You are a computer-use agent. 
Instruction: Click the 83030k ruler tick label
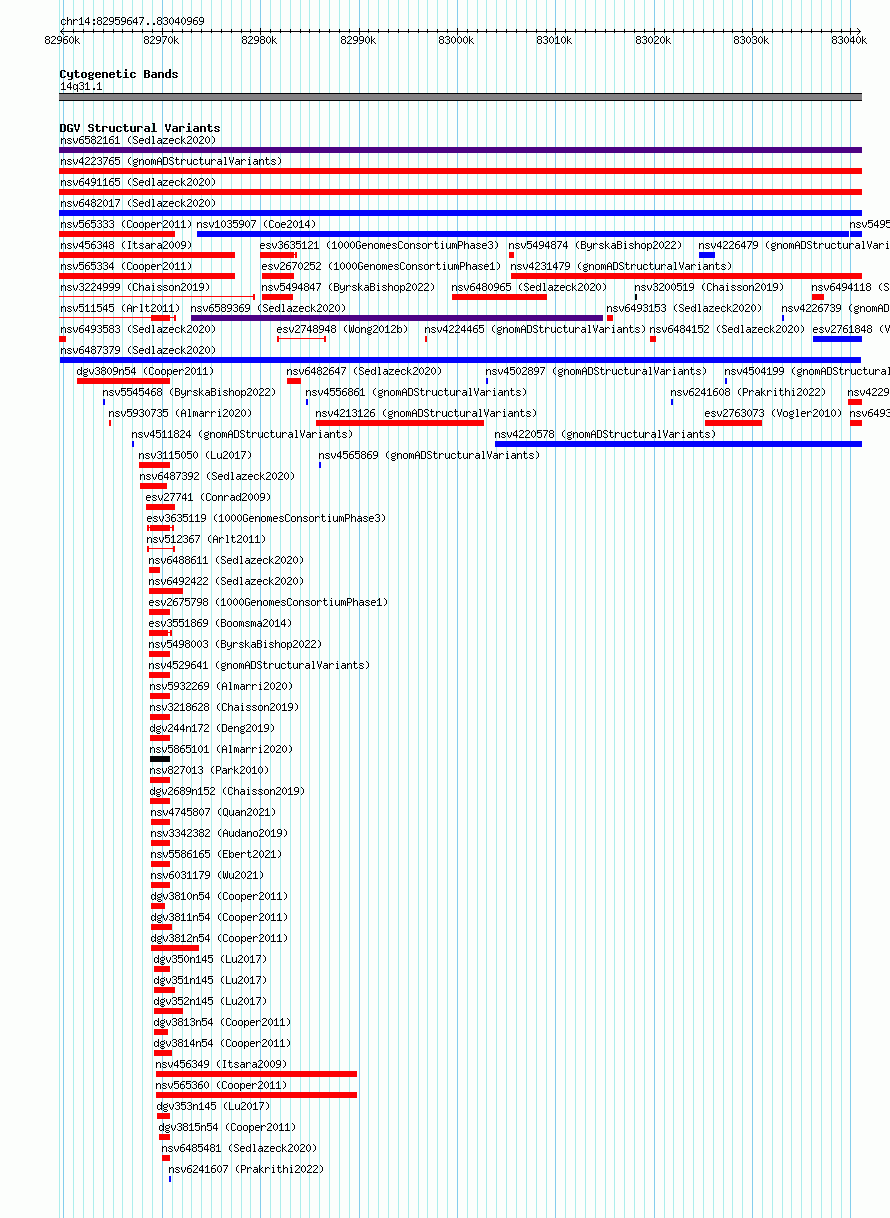pos(751,40)
